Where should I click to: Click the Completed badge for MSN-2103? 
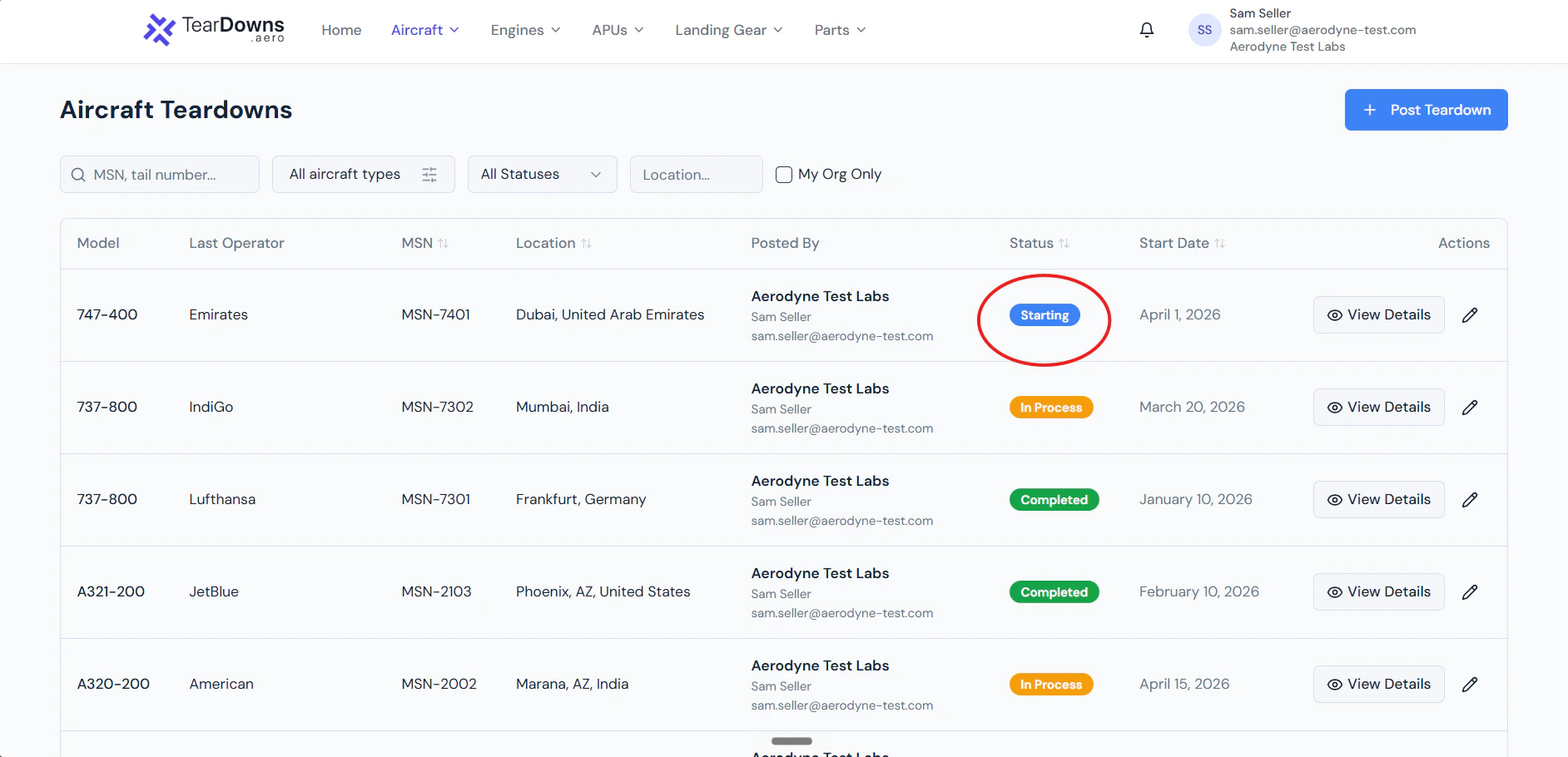pos(1054,592)
